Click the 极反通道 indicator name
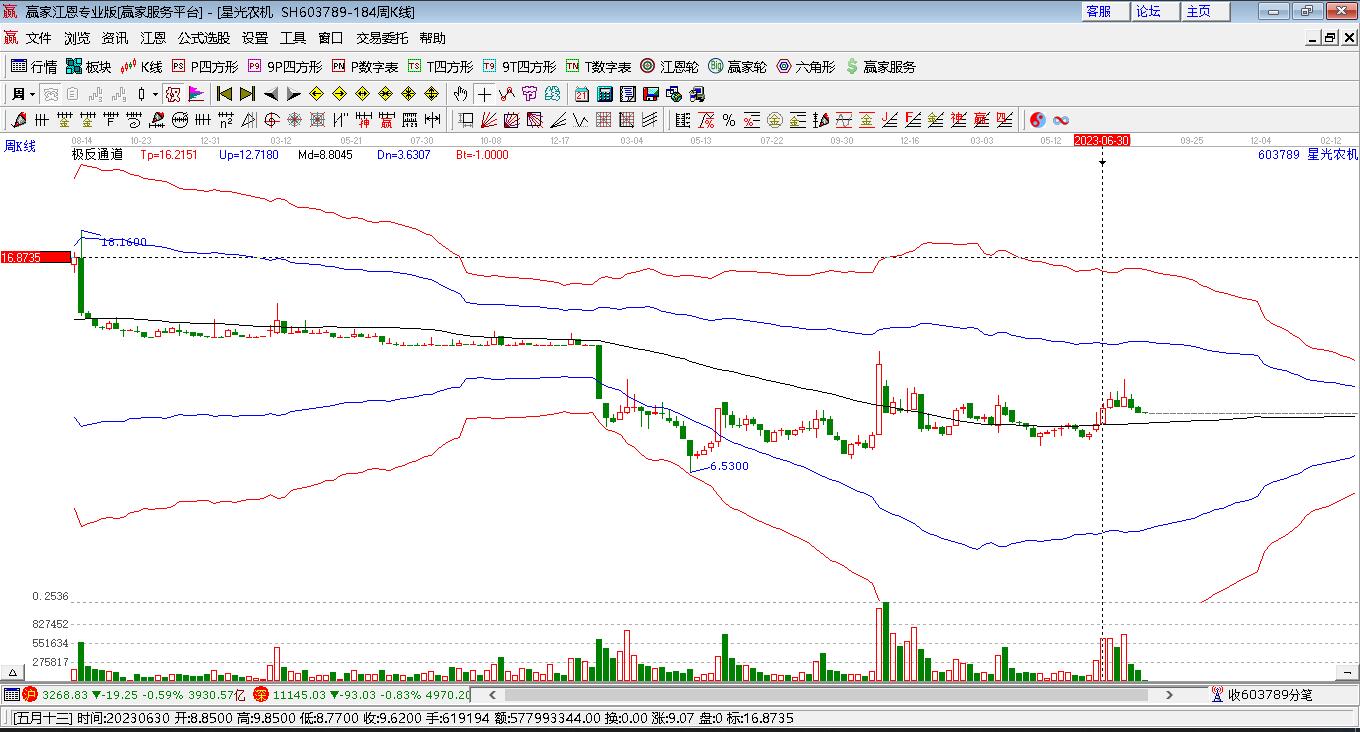The image size is (1360, 732). (x=98, y=155)
